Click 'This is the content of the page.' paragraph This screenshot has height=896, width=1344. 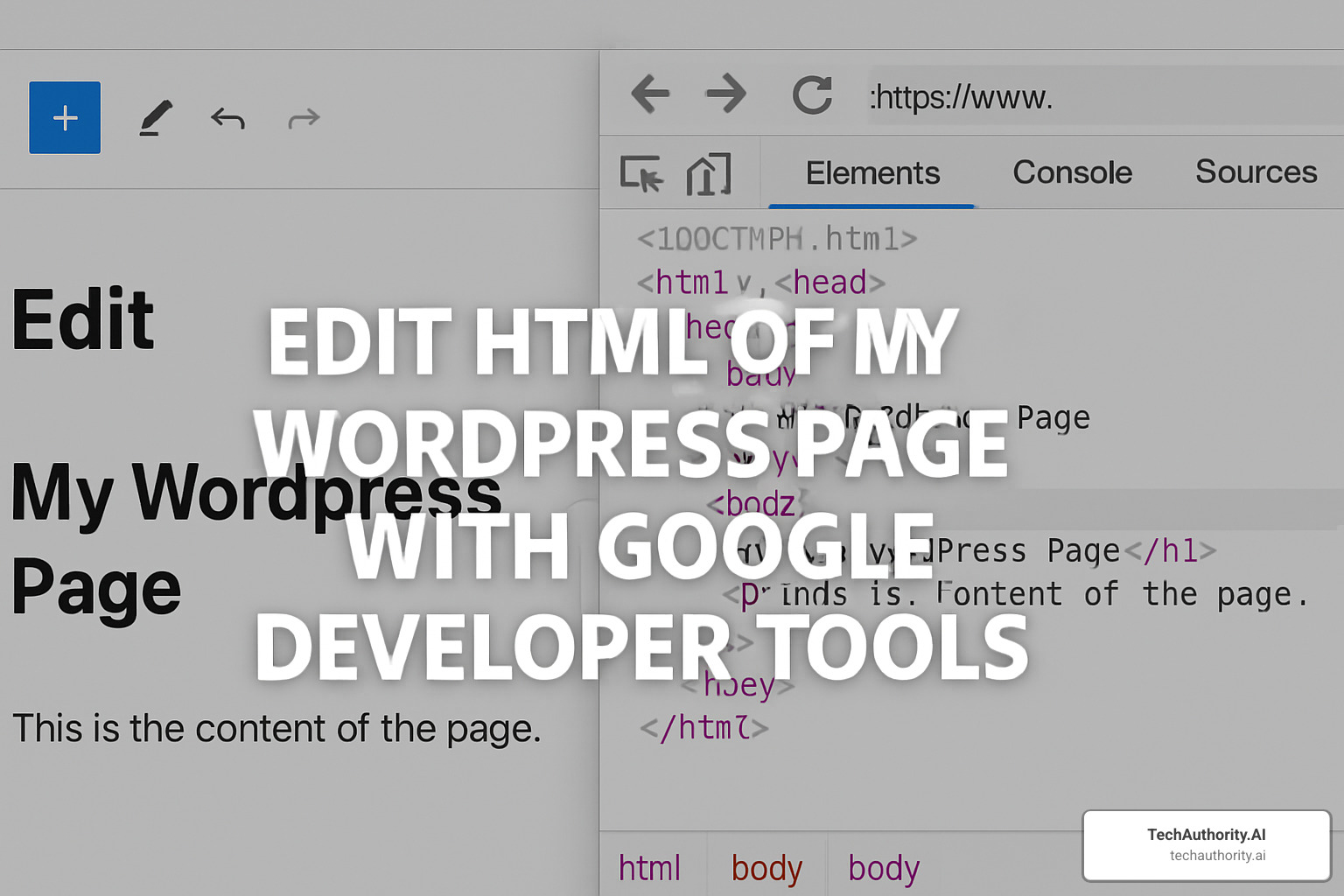click(x=276, y=728)
